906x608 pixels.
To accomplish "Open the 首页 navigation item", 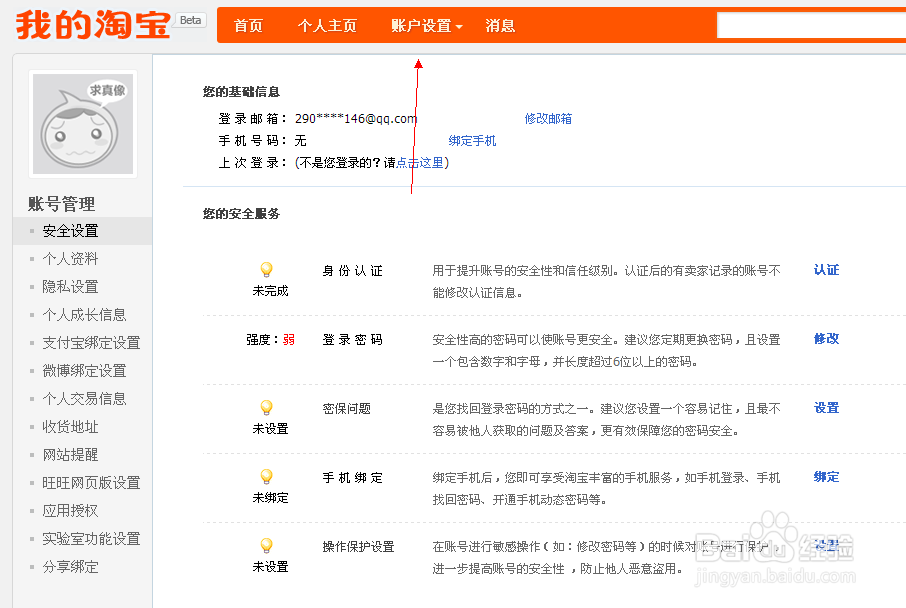I will (248, 26).
